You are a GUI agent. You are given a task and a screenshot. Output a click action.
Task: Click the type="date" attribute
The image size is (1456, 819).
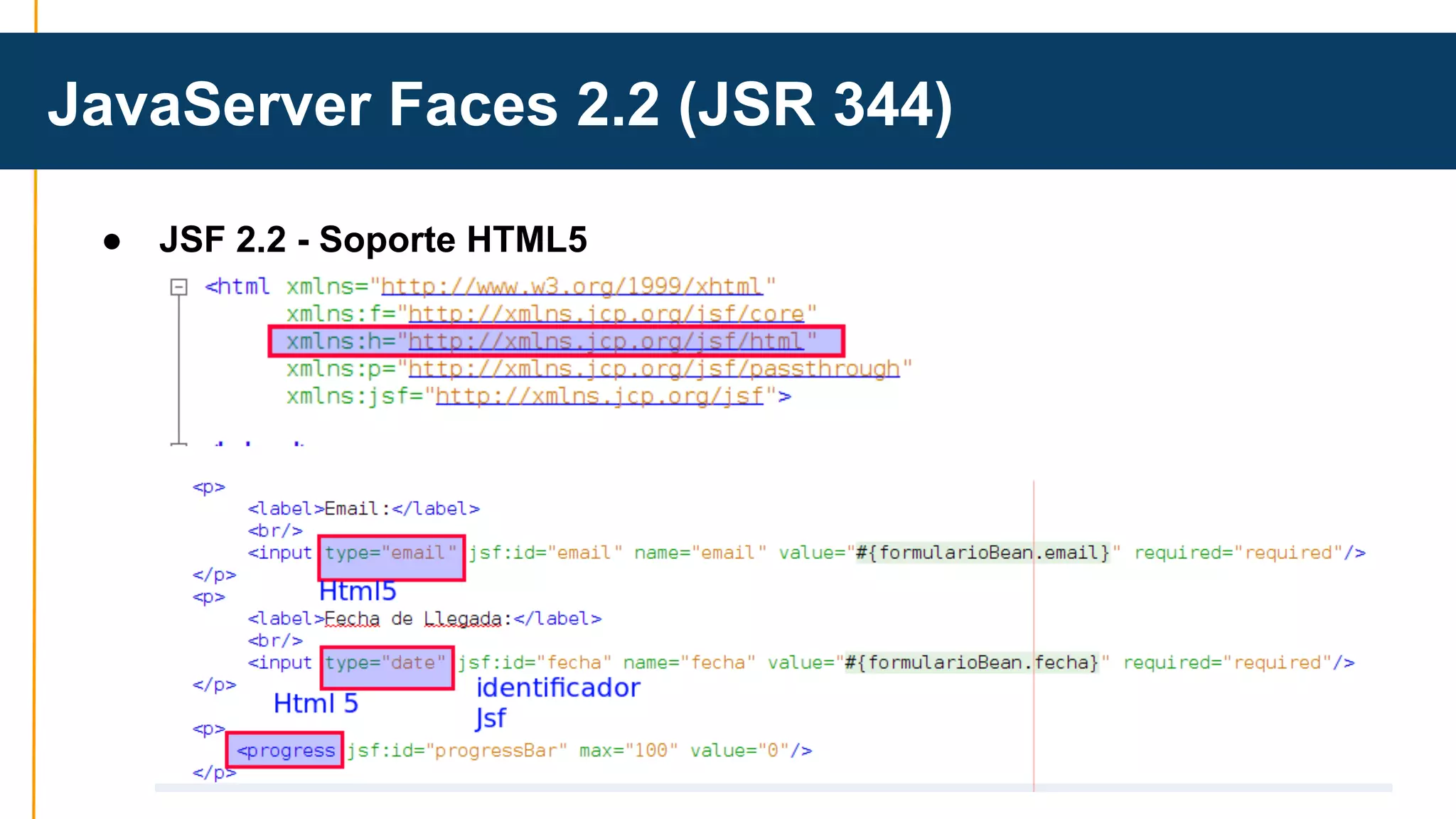[385, 663]
